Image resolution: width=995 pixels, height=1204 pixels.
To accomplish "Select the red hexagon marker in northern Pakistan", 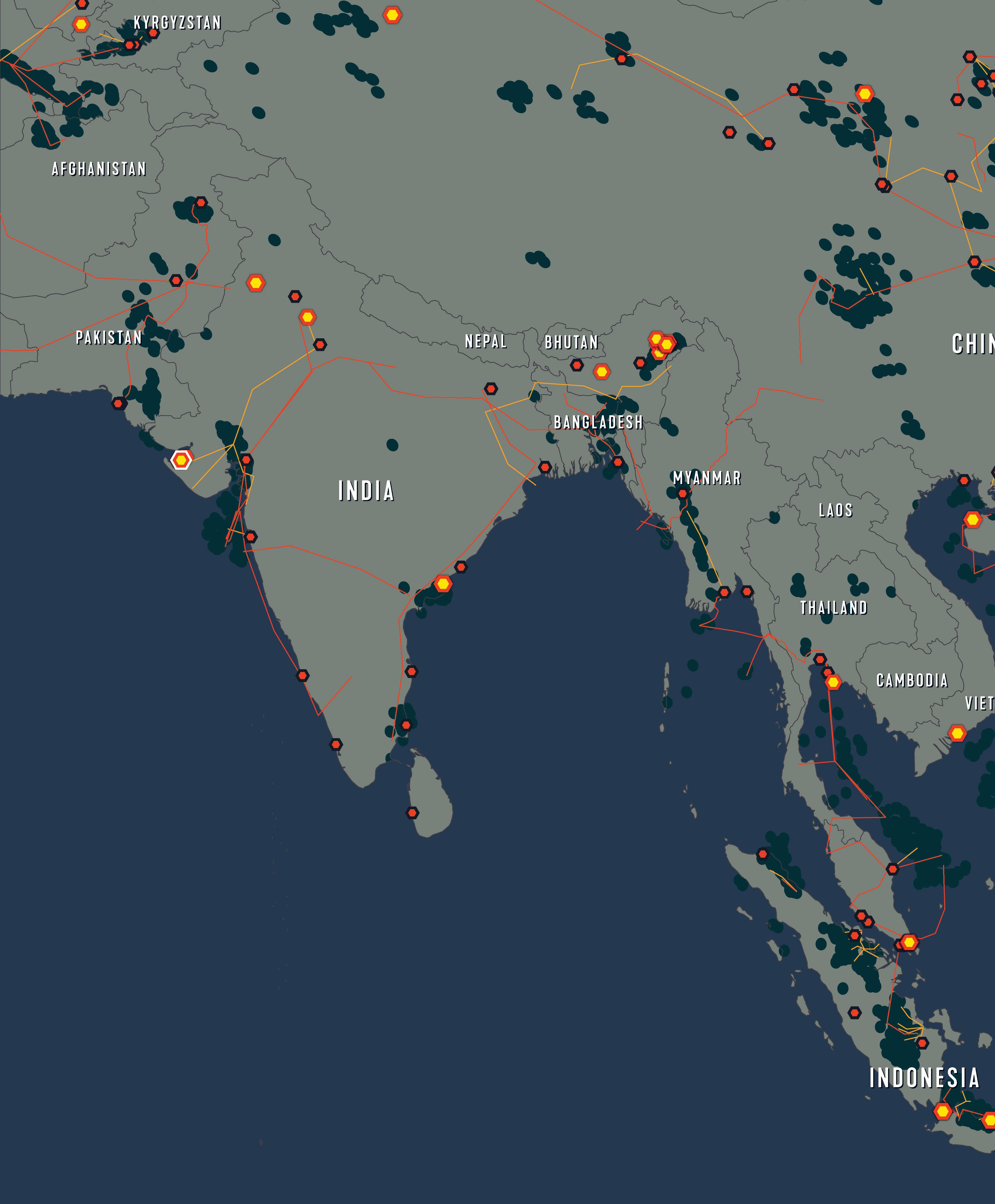I will click(201, 202).
